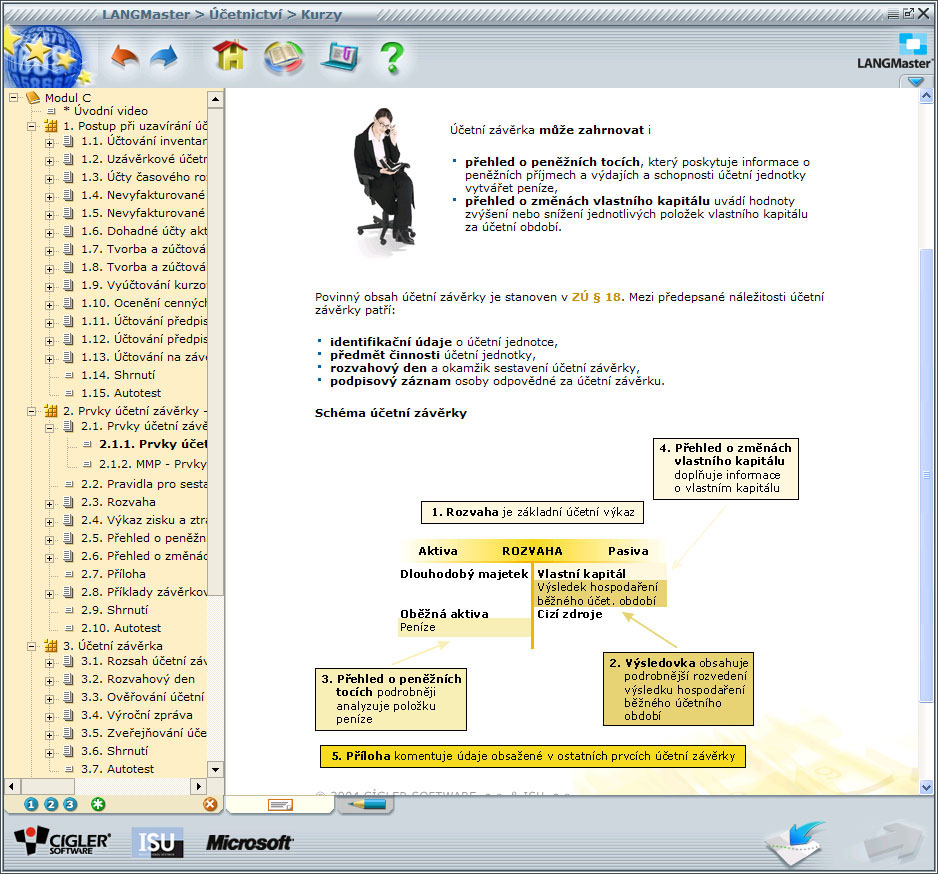Click the orange back arrow icon
The width and height of the screenshot is (938, 874).
[125, 57]
